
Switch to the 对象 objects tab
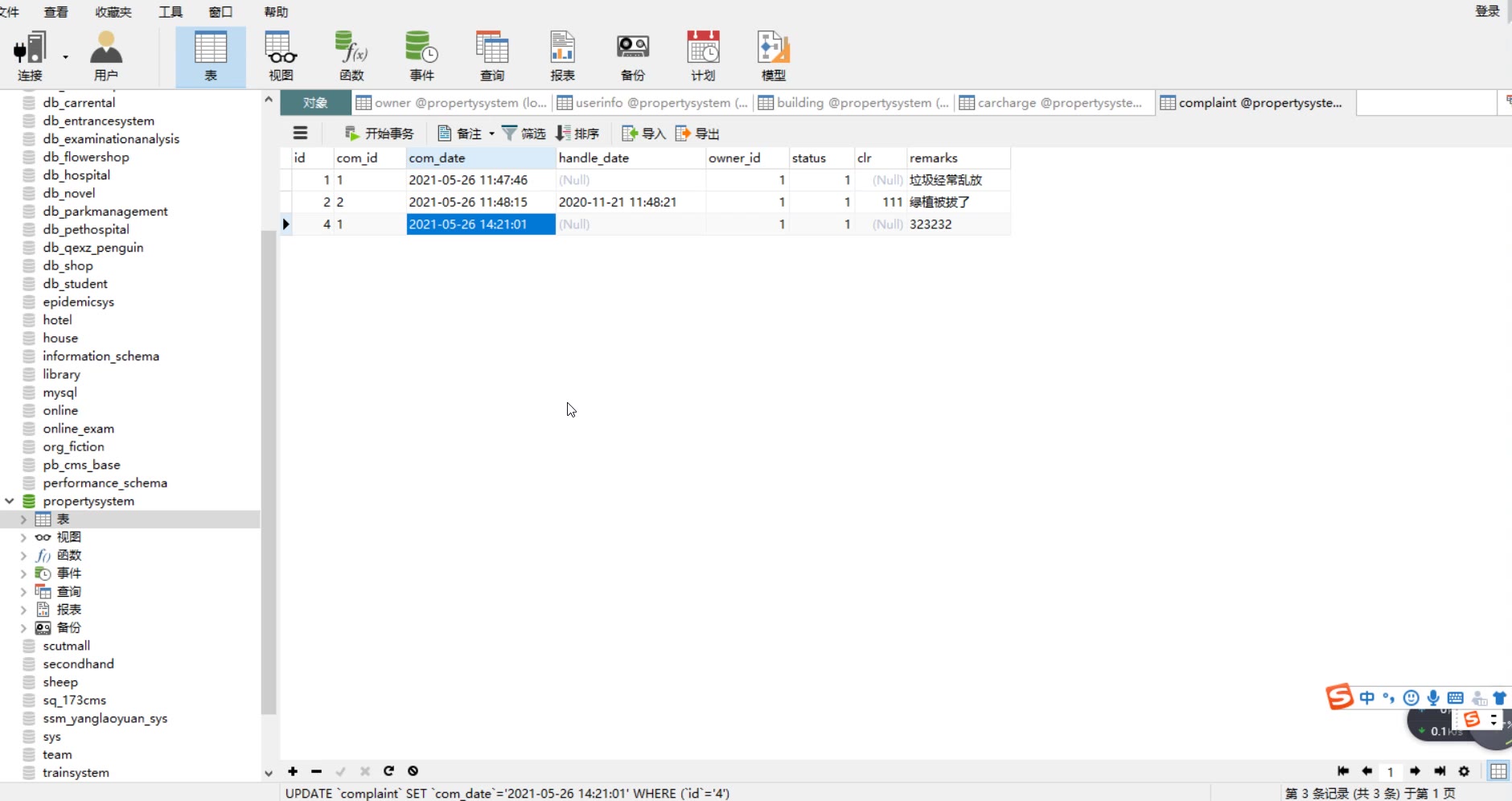click(315, 103)
